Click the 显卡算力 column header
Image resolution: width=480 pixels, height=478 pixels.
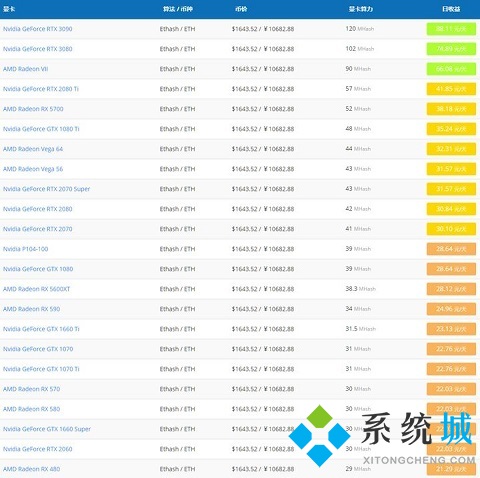361,9
